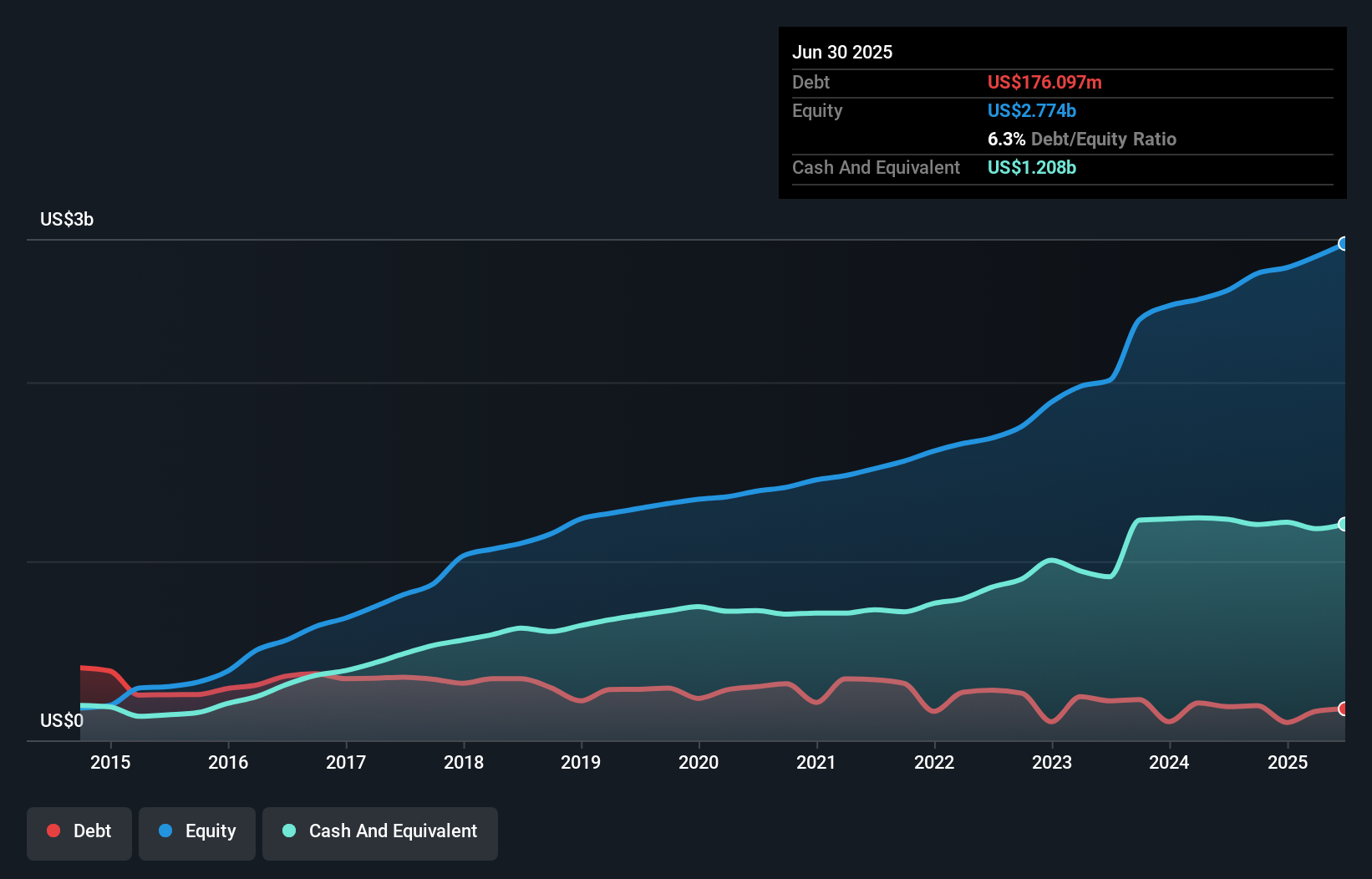Select the Debt legend label
The width and height of the screenshot is (1372, 879).
[x=92, y=831]
